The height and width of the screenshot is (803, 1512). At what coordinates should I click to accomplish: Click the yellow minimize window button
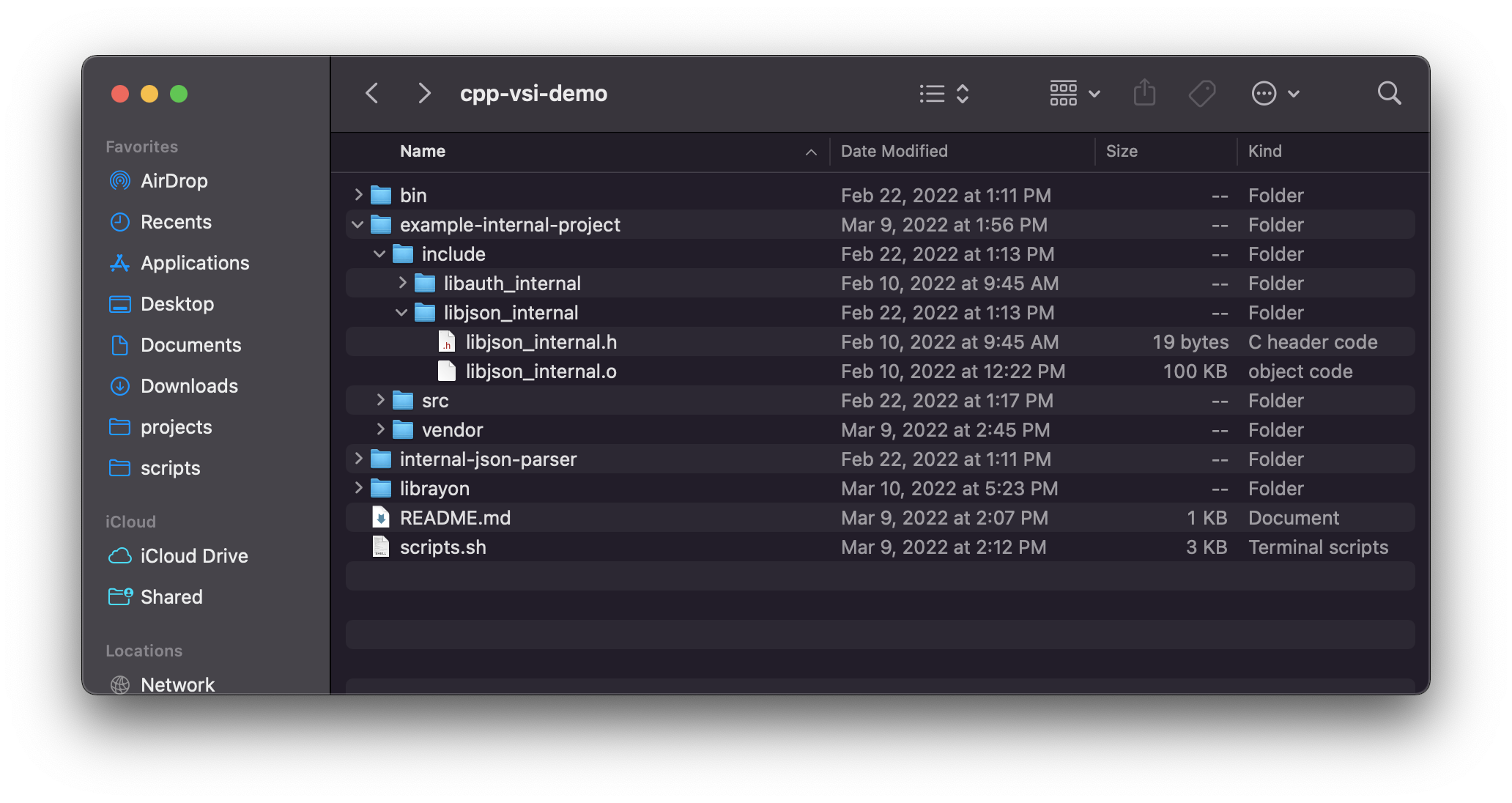pyautogui.click(x=149, y=94)
